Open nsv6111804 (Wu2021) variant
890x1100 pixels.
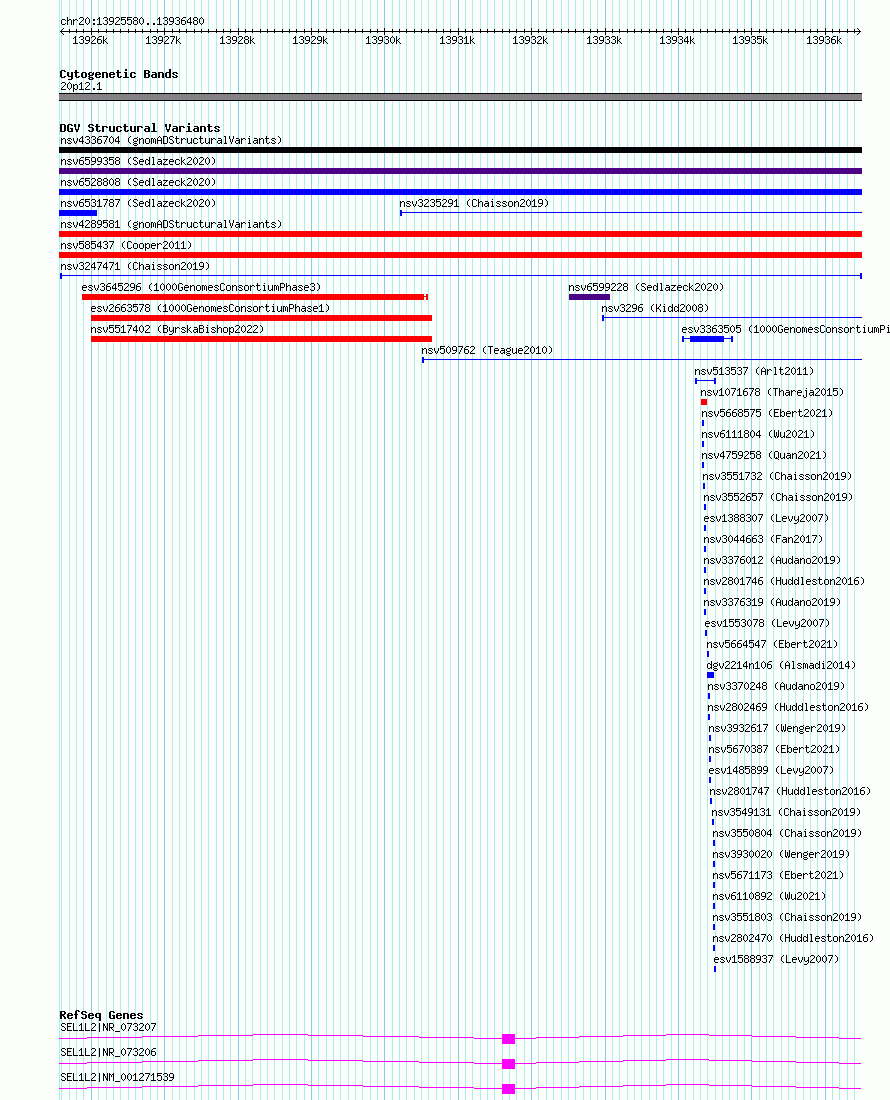(x=758, y=435)
